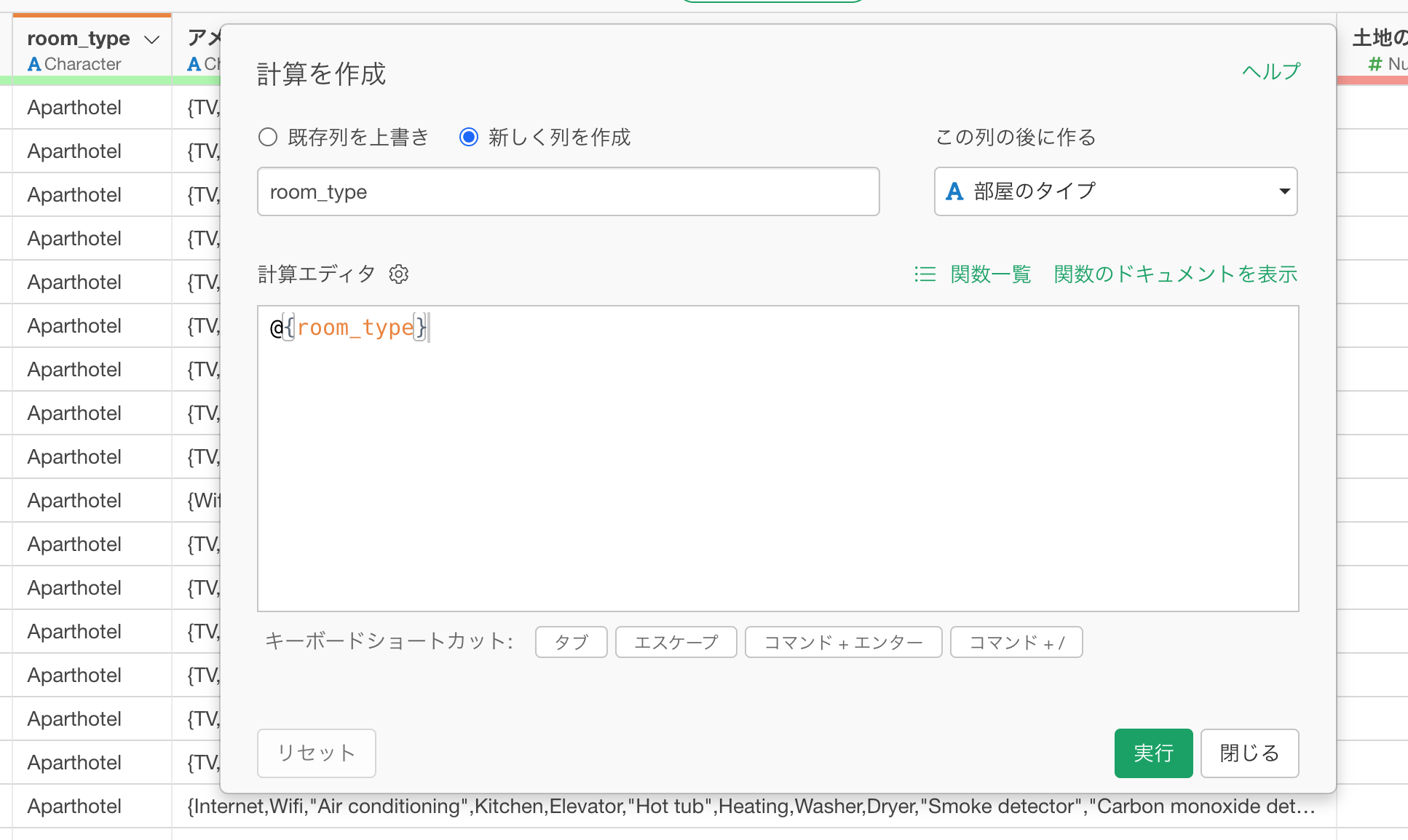Screen dimensions: 1408x840
Task: Expand this-column-after selector arrow
Action: click(x=1284, y=191)
